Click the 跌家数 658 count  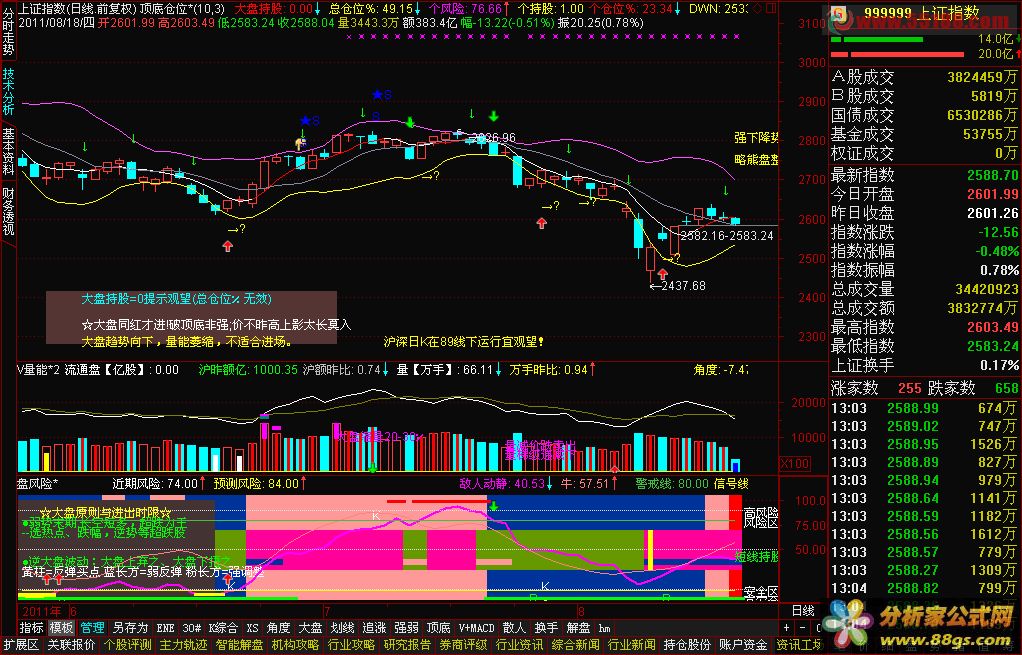click(1006, 388)
